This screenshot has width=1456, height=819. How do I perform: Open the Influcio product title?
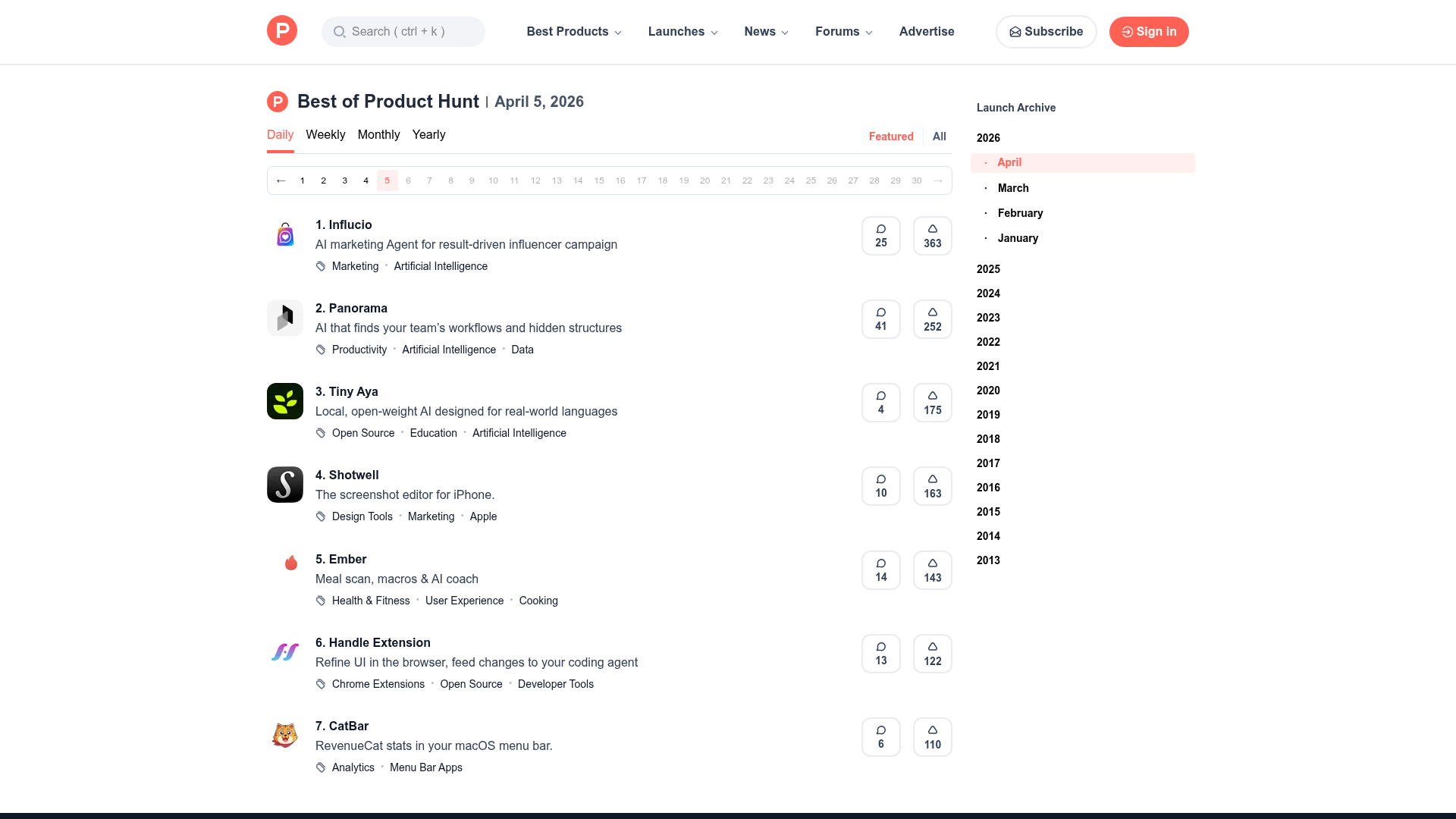pos(344,225)
